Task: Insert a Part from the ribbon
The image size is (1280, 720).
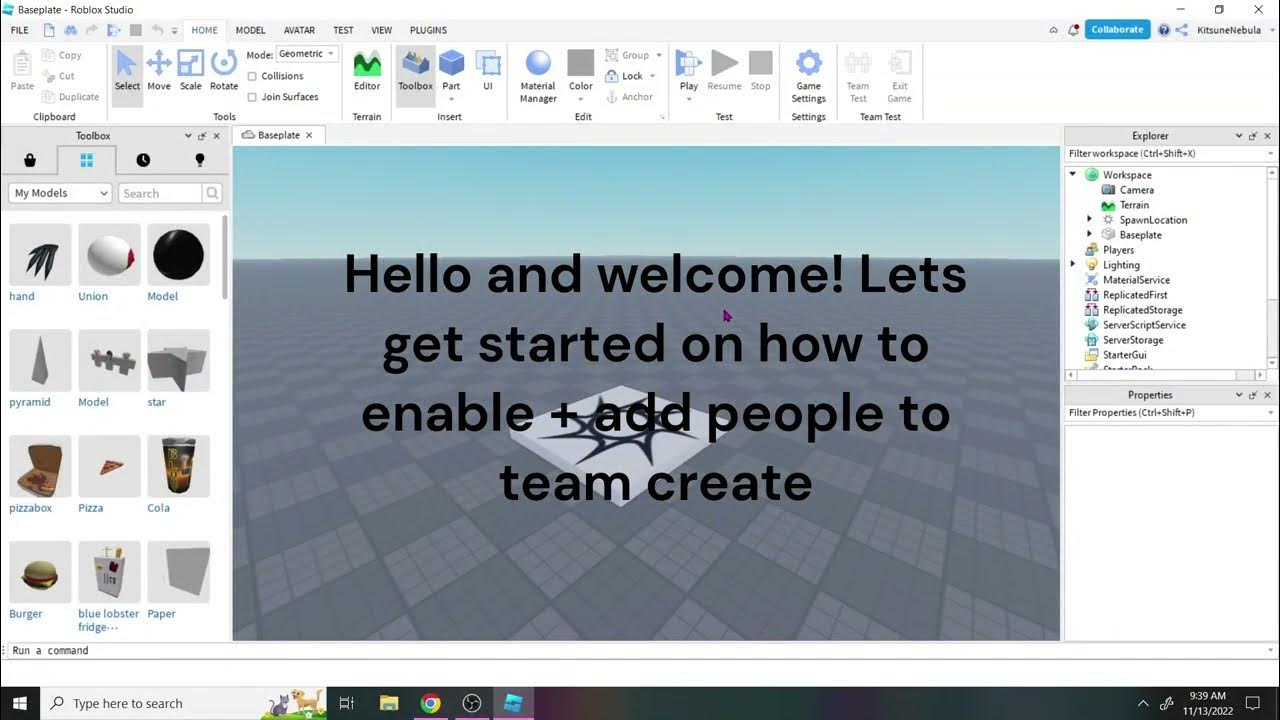Action: [452, 70]
